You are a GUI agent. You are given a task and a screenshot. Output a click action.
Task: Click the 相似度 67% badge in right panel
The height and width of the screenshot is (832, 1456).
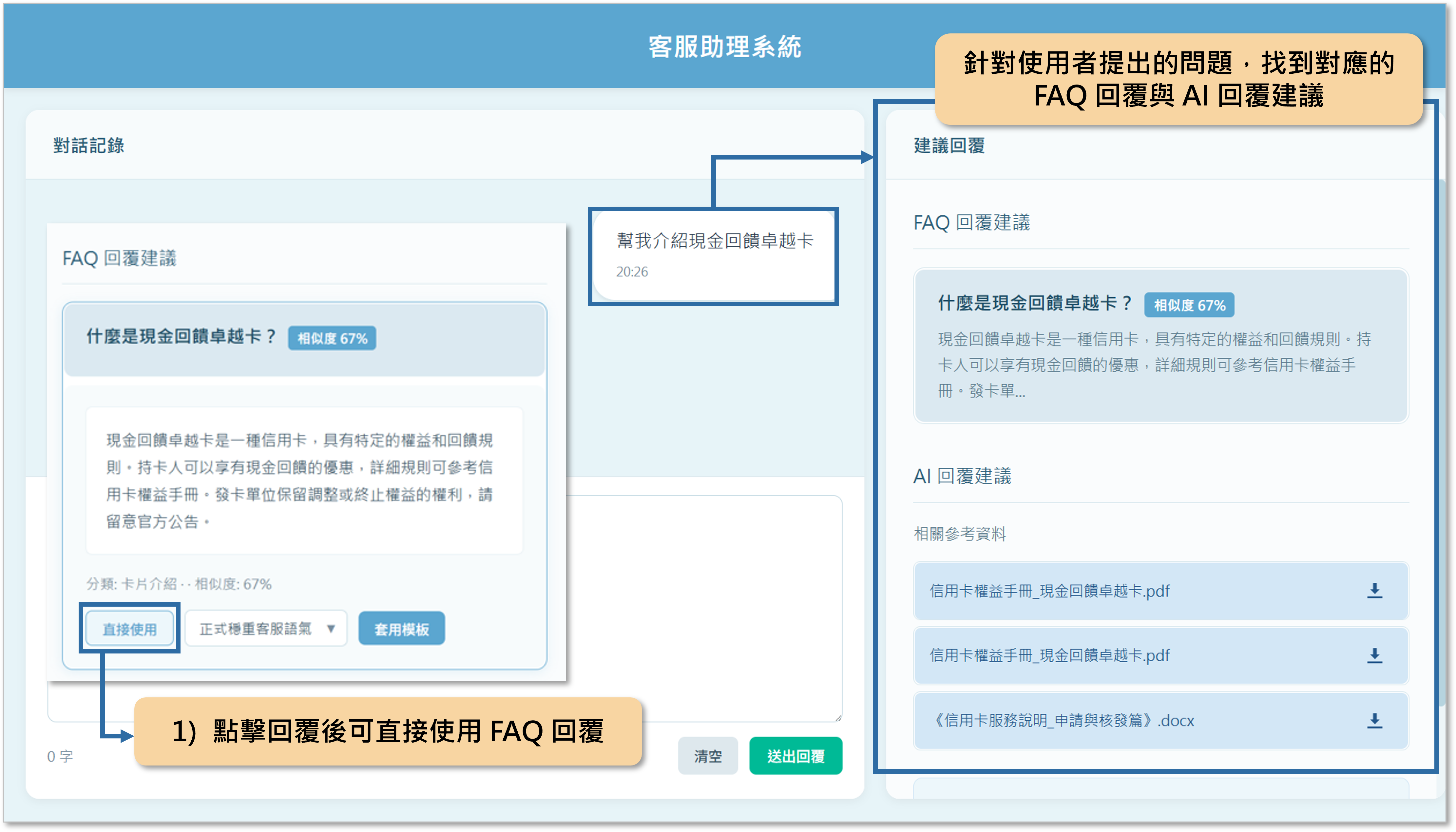pos(1189,305)
